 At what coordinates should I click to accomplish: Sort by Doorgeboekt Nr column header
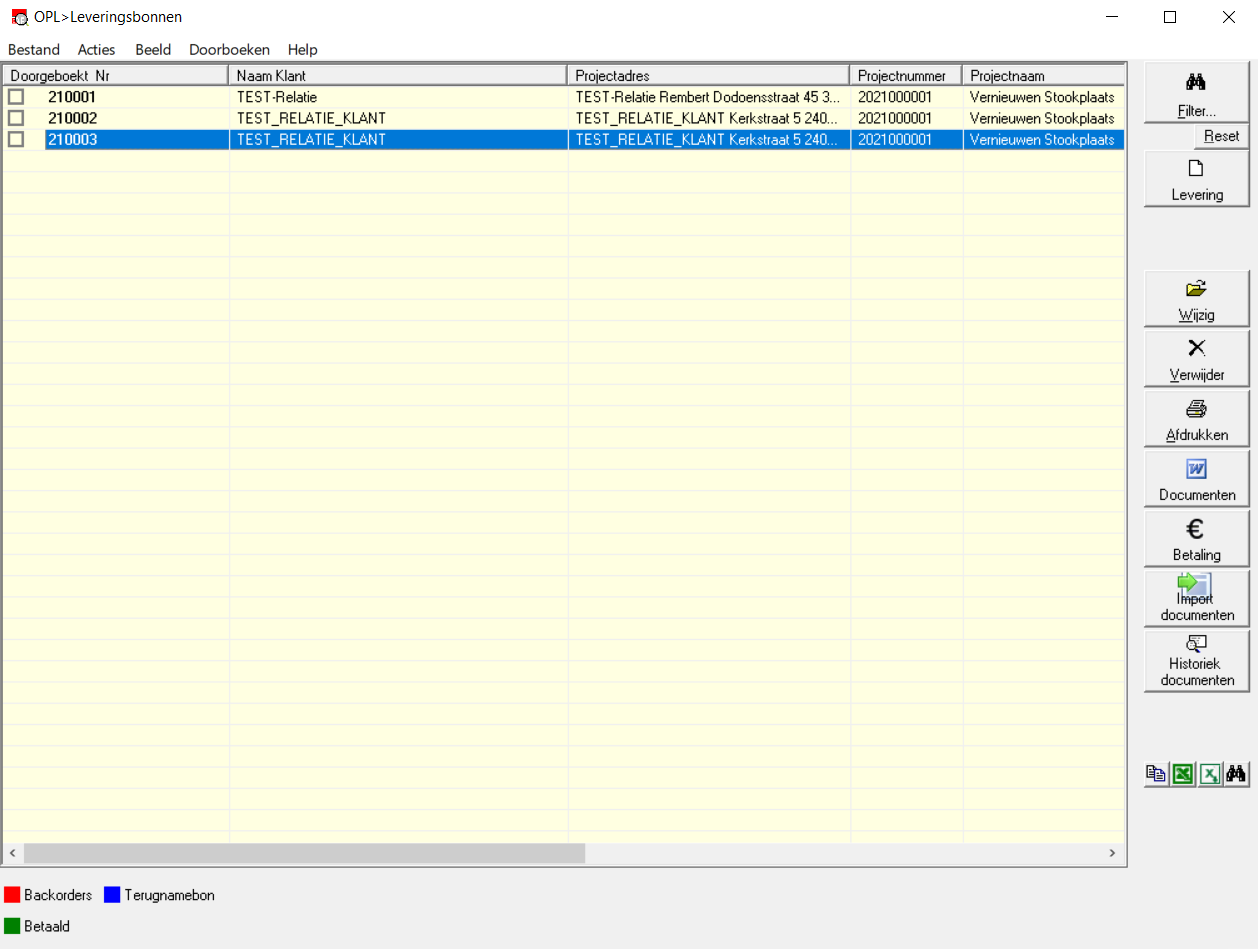point(116,76)
